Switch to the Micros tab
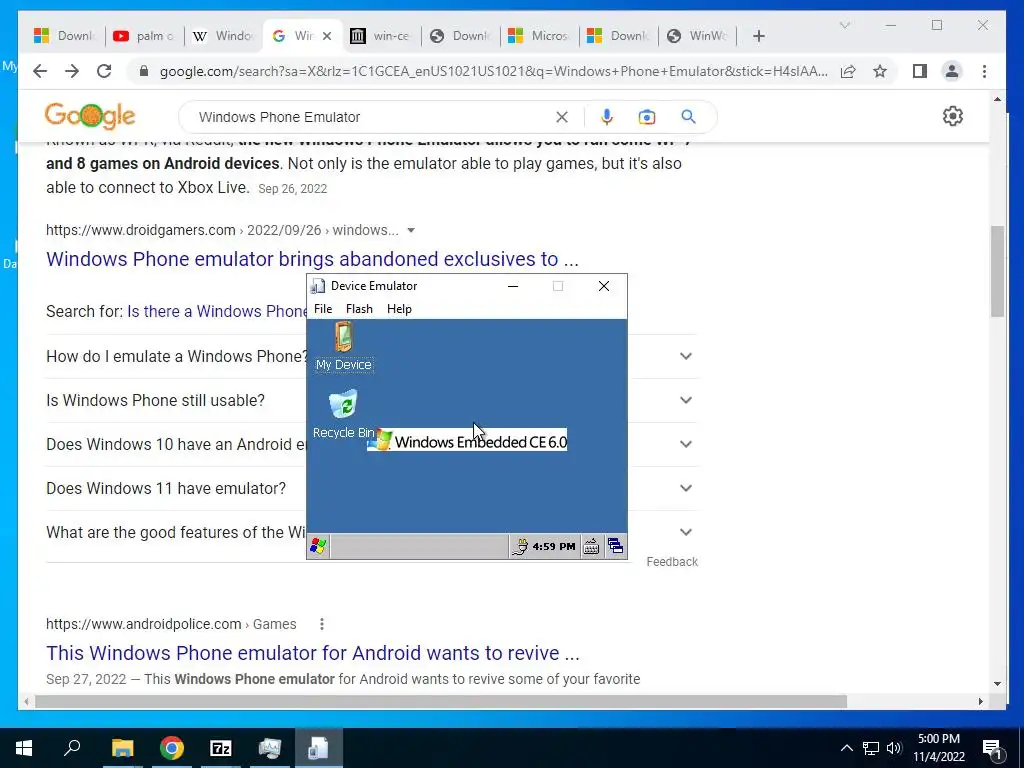Viewport: 1024px width, 768px height. pyautogui.click(x=540, y=36)
